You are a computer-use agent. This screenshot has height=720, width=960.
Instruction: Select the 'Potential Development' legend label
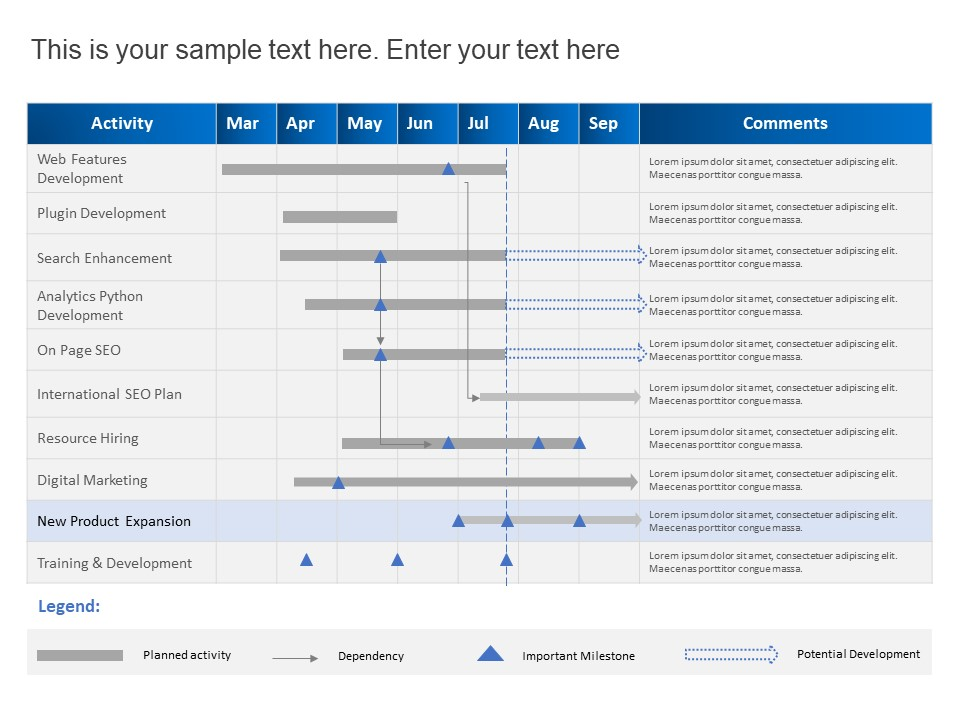coord(858,654)
